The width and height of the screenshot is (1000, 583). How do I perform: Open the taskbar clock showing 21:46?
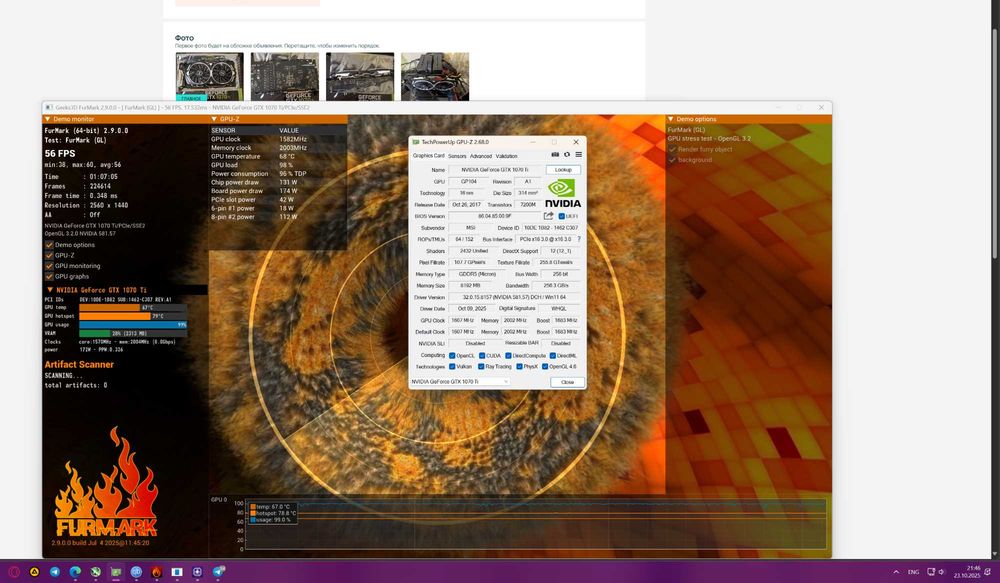[x=967, y=572]
